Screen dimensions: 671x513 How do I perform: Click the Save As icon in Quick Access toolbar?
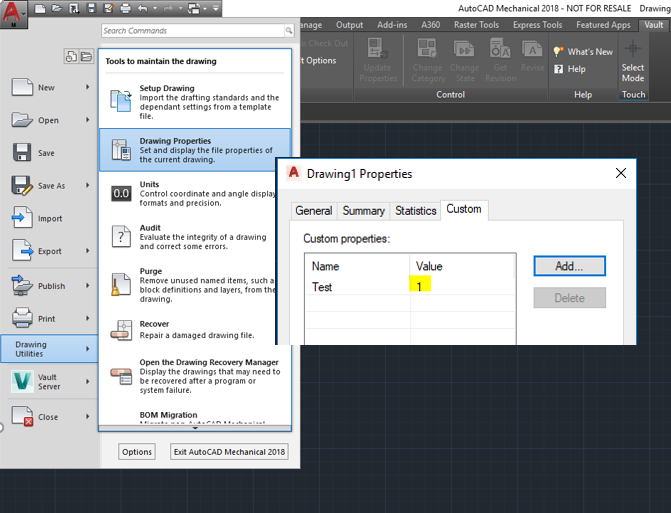click(x=108, y=8)
